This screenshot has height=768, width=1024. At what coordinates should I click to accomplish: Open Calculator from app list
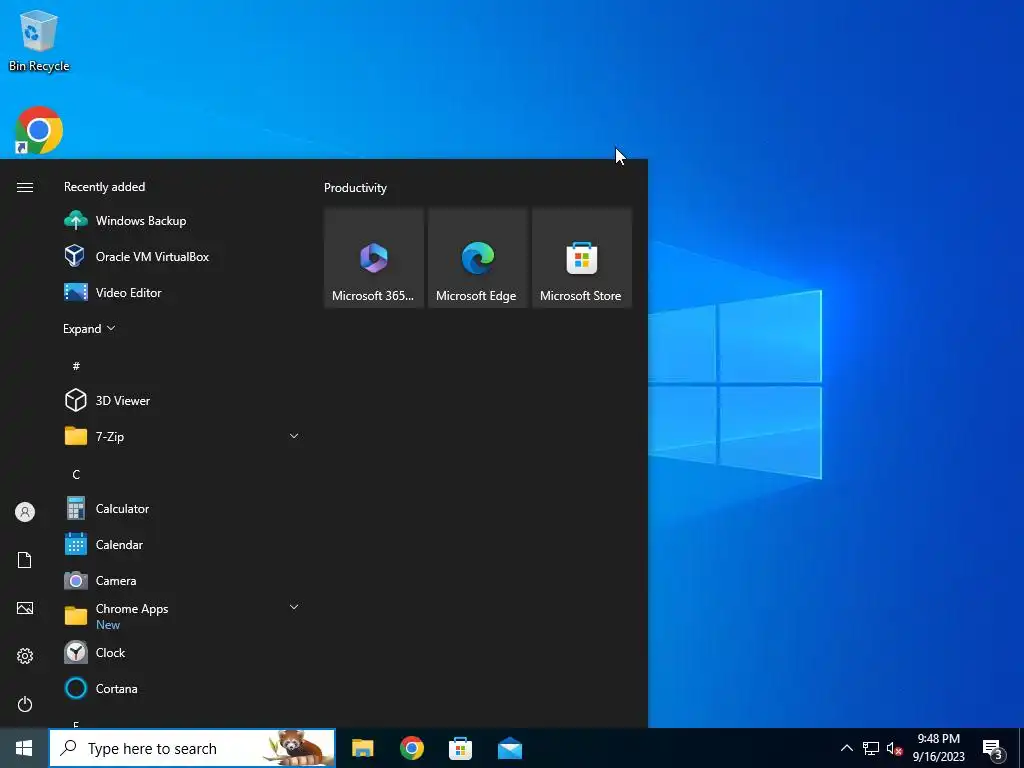tap(182, 509)
